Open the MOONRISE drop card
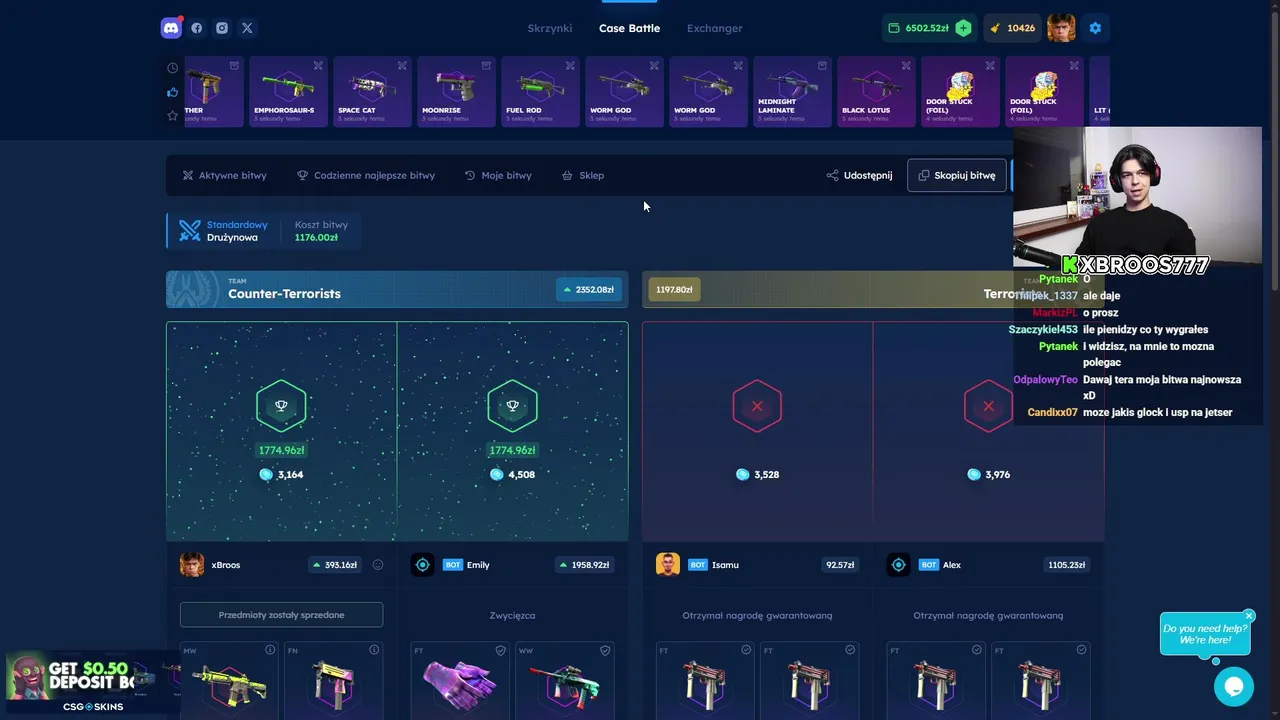 [456, 92]
